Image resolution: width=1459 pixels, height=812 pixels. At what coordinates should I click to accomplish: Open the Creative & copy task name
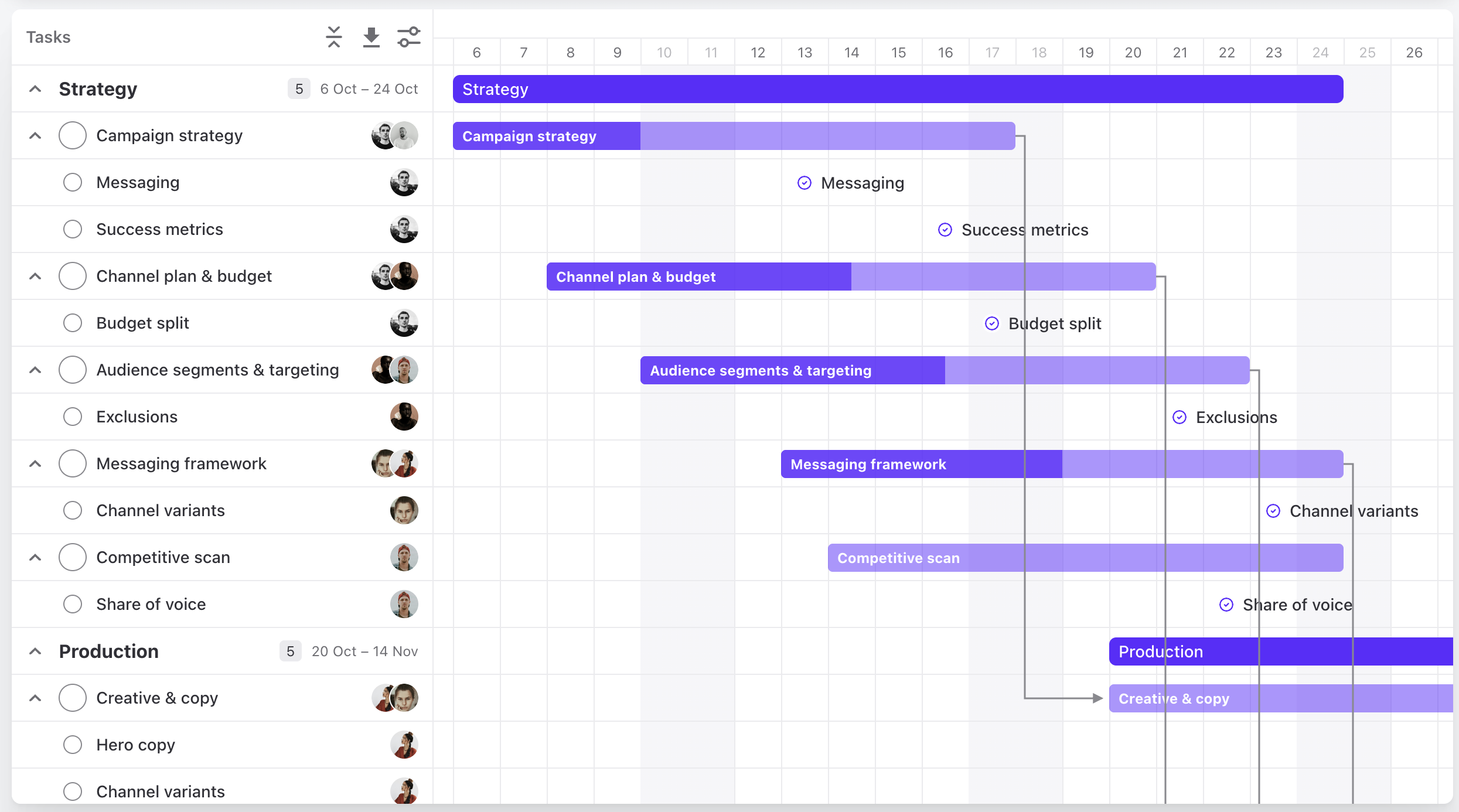[x=157, y=698]
